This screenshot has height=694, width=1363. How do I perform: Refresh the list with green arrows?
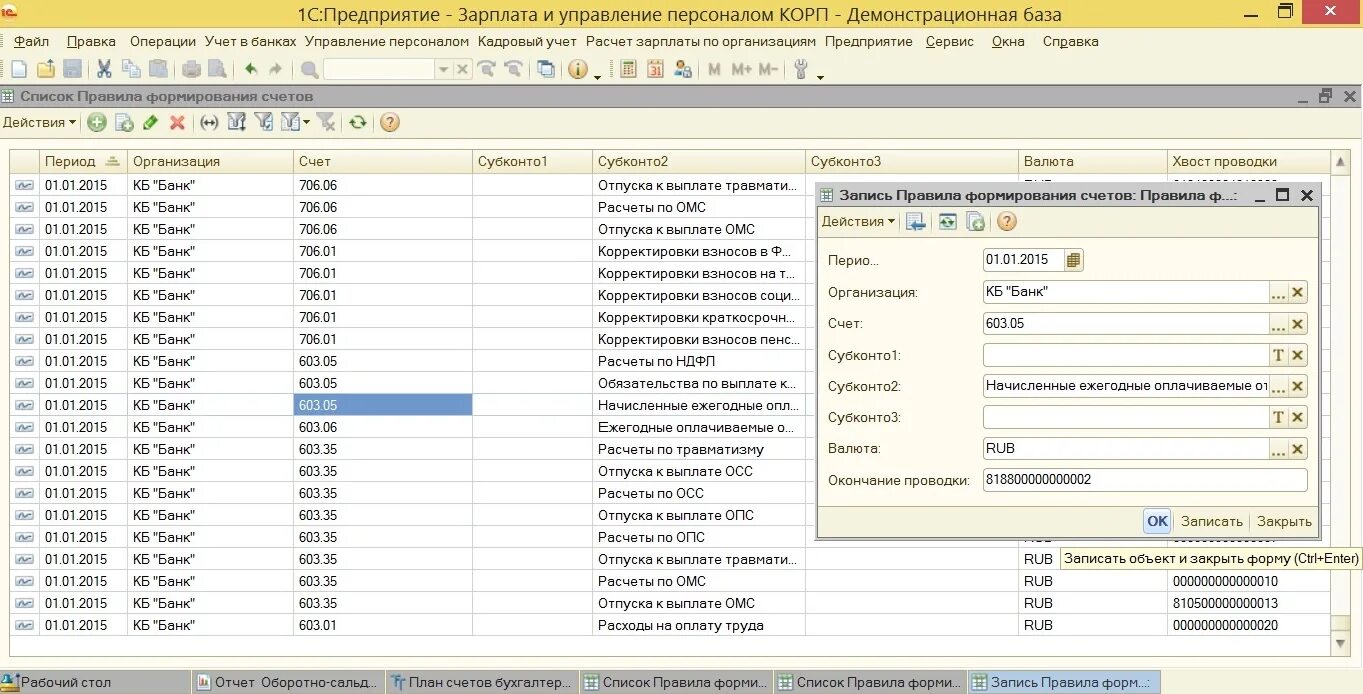pos(357,122)
